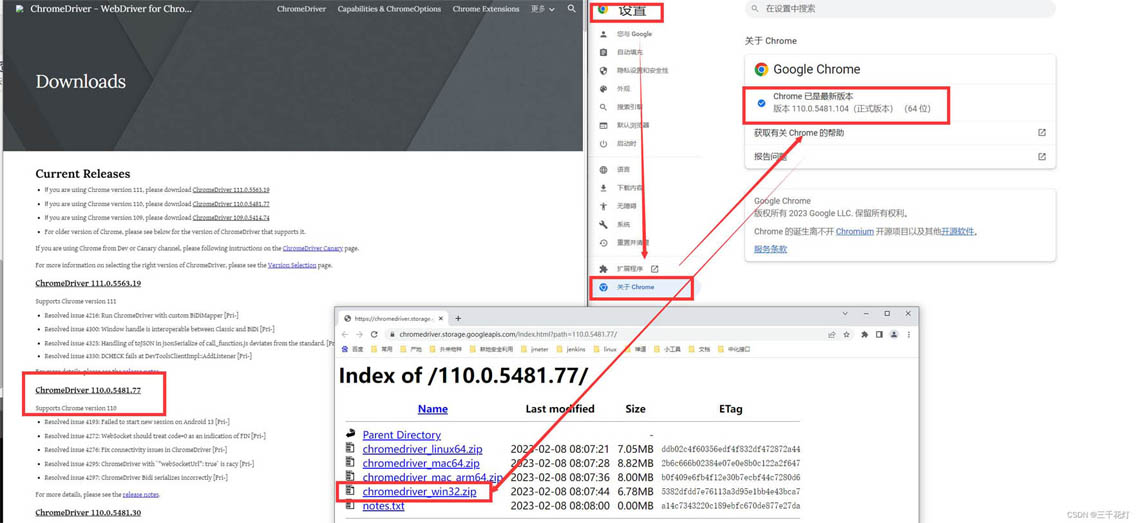Click the reload page icon in browser

click(x=374, y=335)
